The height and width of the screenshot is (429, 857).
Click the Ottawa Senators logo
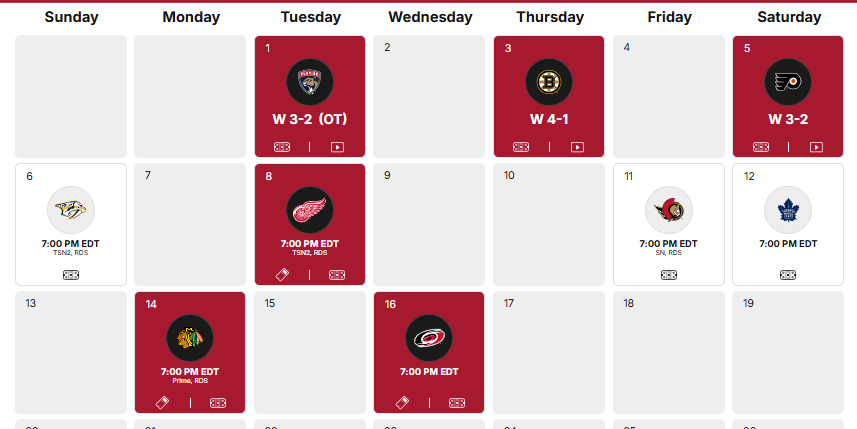[668, 211]
